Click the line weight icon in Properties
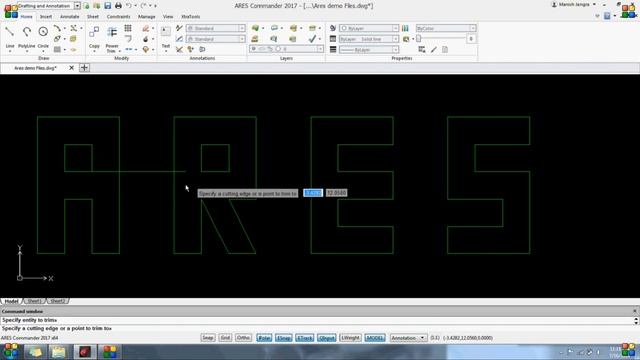Image resolution: width=640 pixels, height=360 pixels. pyautogui.click(x=333, y=49)
